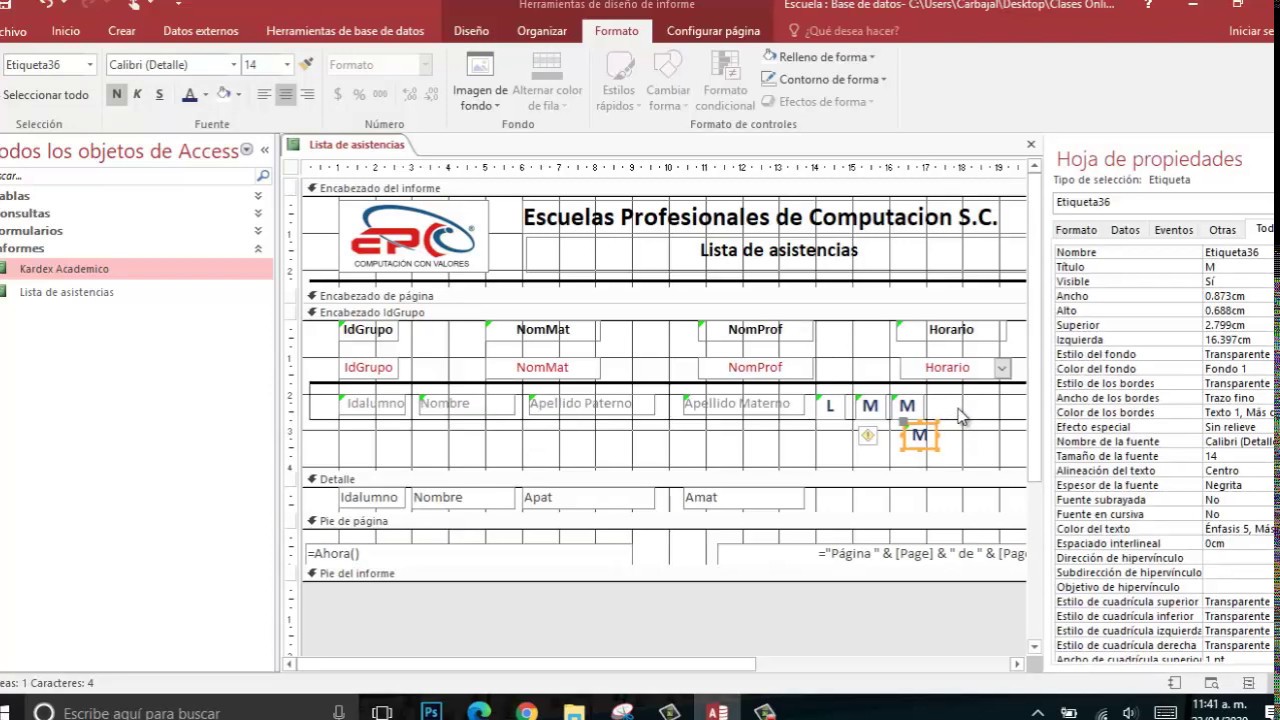Open the font size 14 dropdown
Viewport: 1280px width, 720px height.
(x=287, y=65)
